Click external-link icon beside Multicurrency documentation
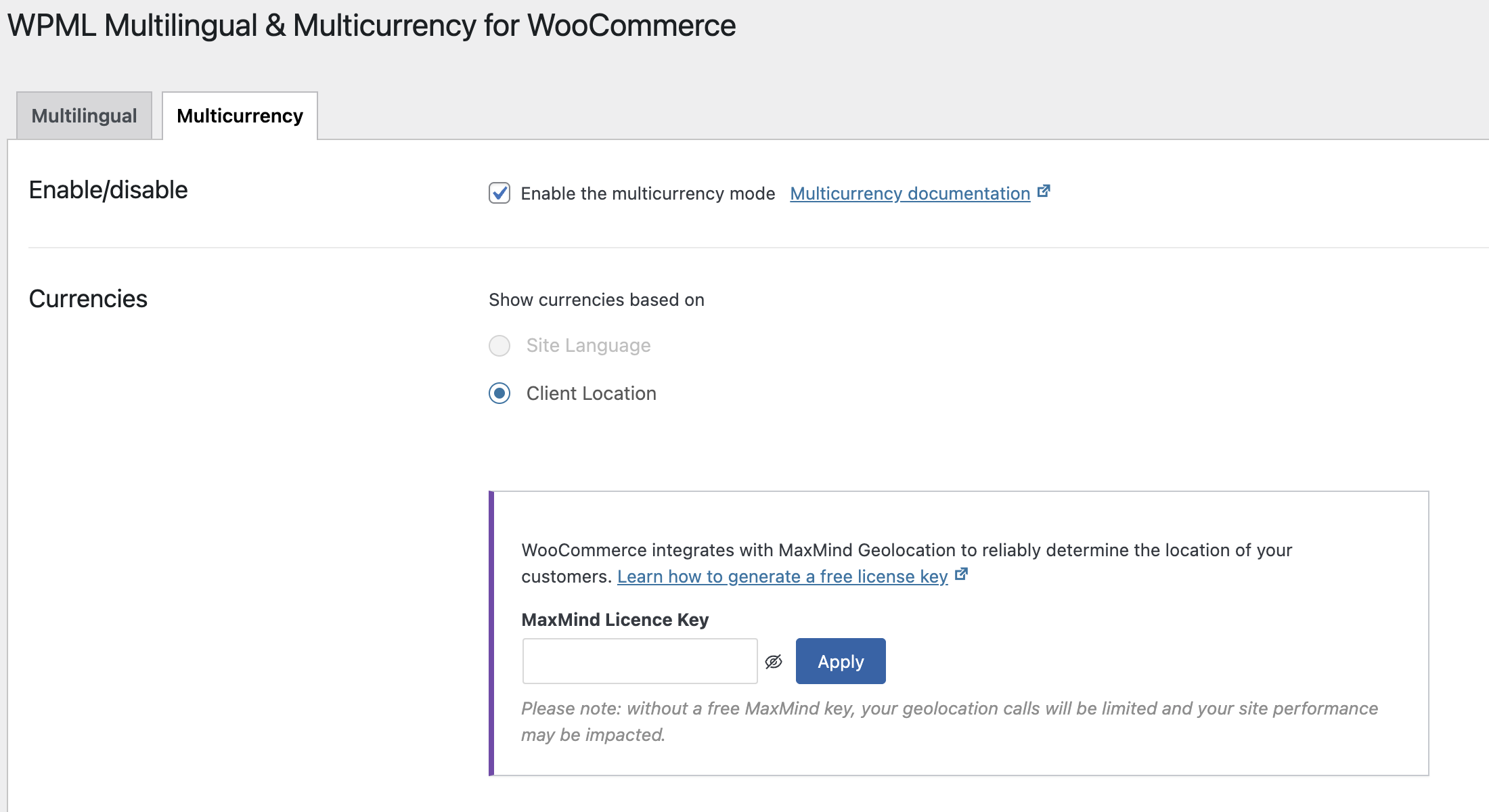 pyautogui.click(x=1044, y=191)
